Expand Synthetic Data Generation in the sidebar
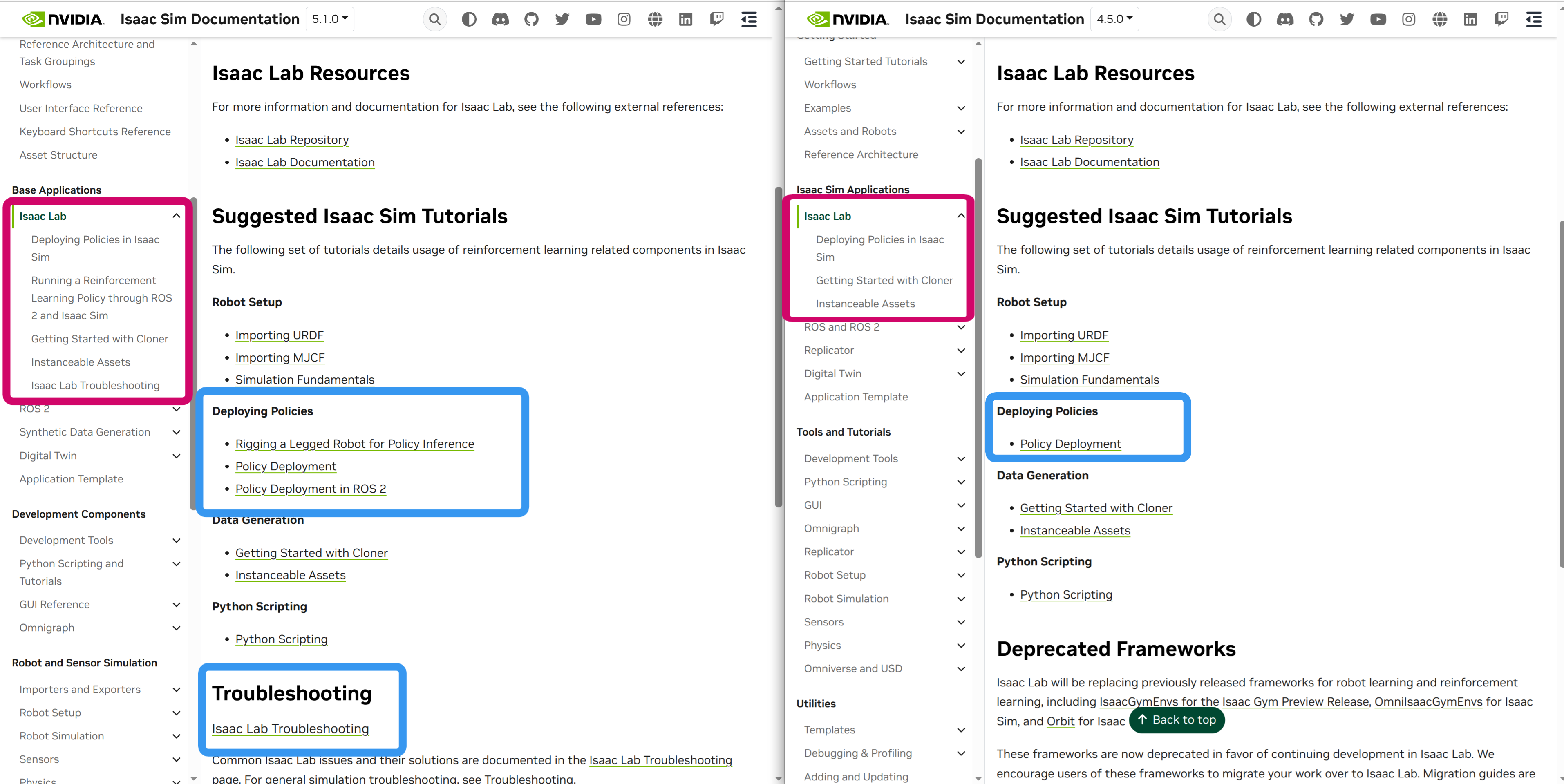Viewport: 1564px width, 784px height. tap(176, 432)
